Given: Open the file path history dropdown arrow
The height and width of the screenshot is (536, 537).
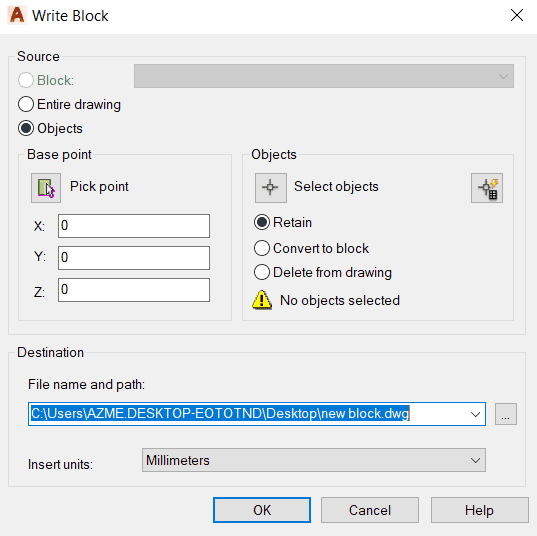Looking at the screenshot, I should point(475,414).
